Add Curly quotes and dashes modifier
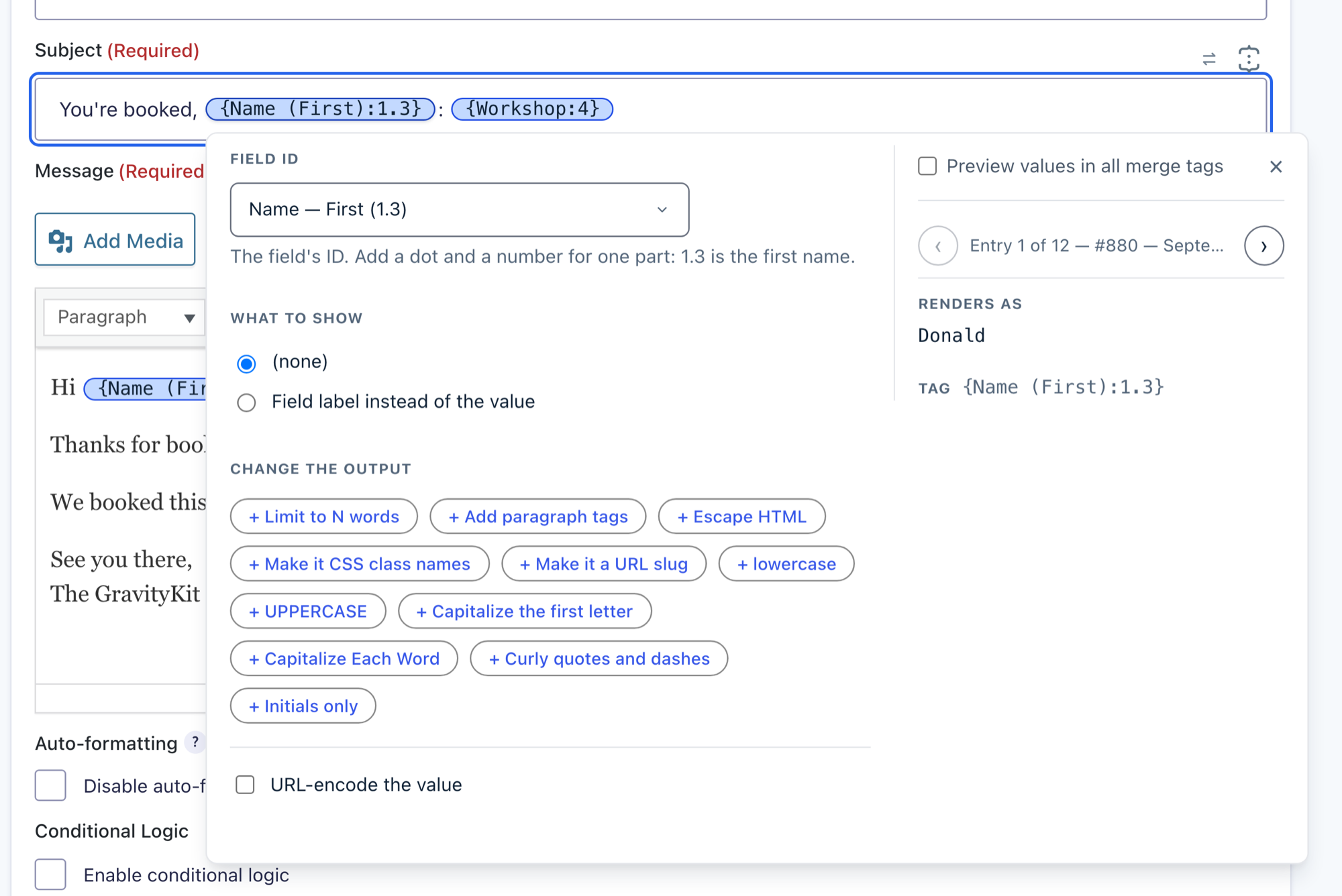This screenshot has width=1342, height=896. click(x=599, y=659)
